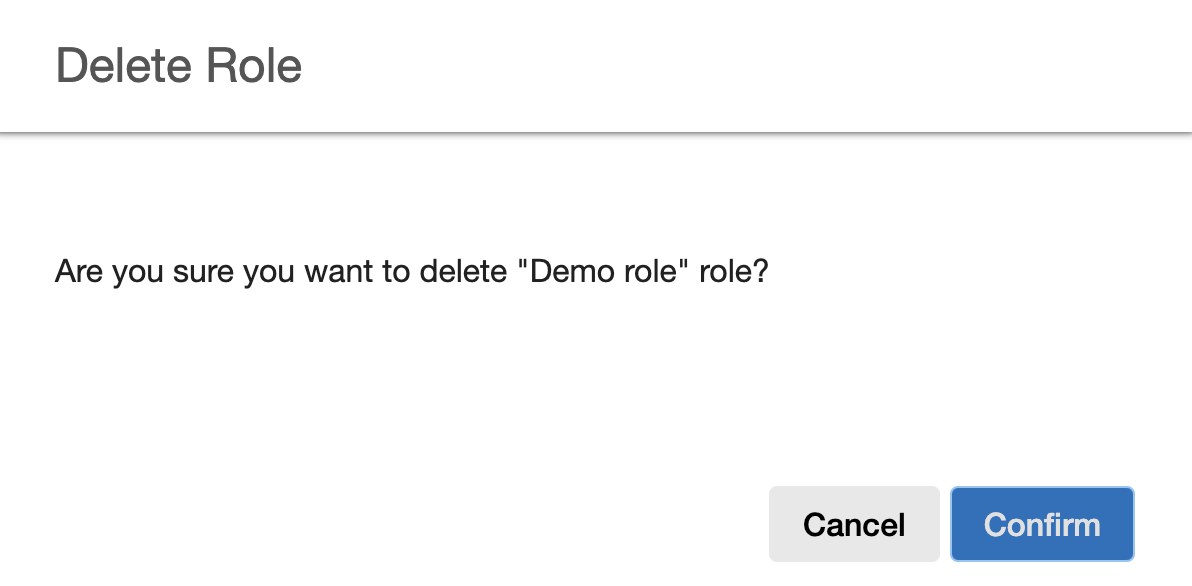Dismiss the dialog using Cancel
The image size is (1192, 586).
pos(853,524)
